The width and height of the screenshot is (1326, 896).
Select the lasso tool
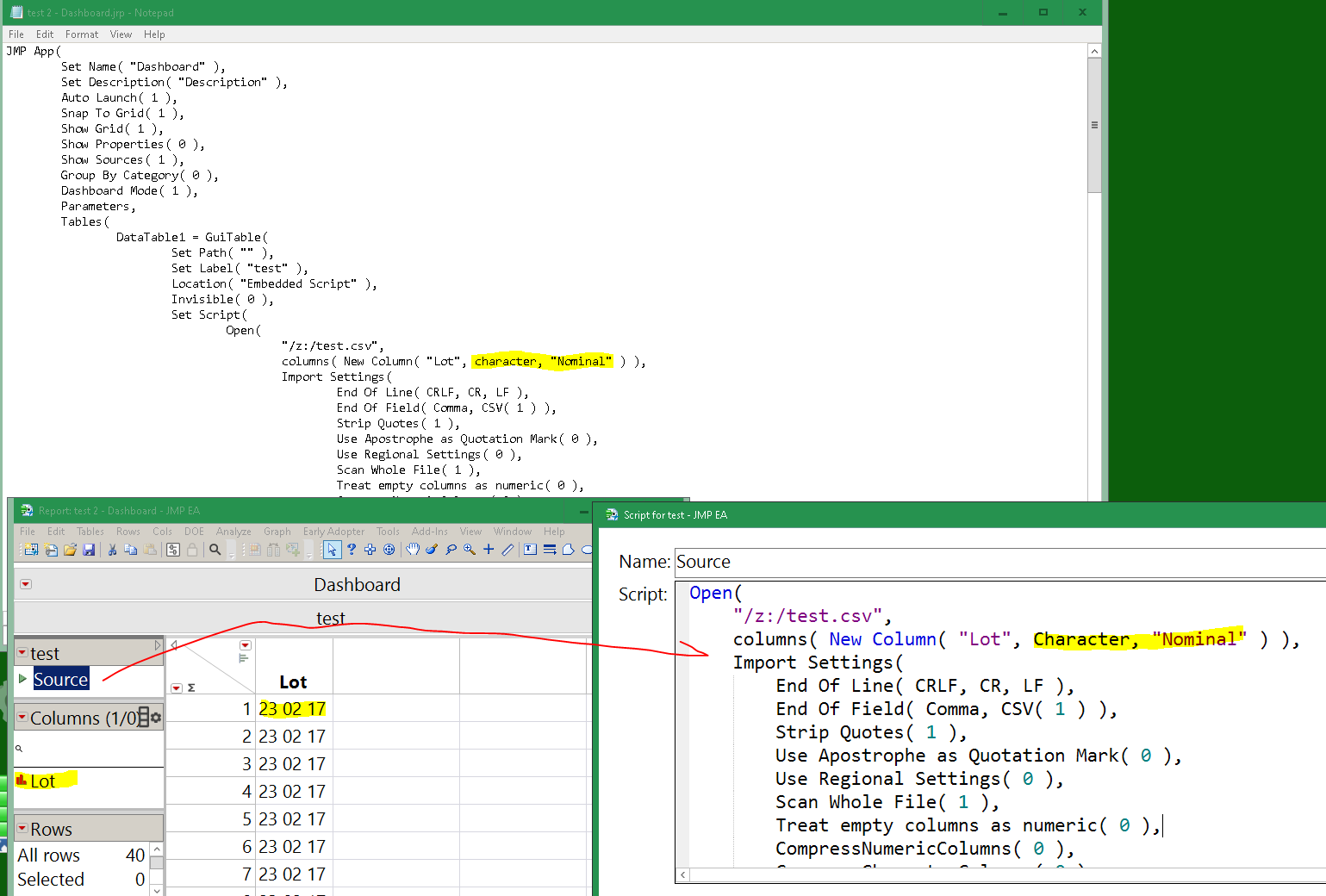coord(450,549)
